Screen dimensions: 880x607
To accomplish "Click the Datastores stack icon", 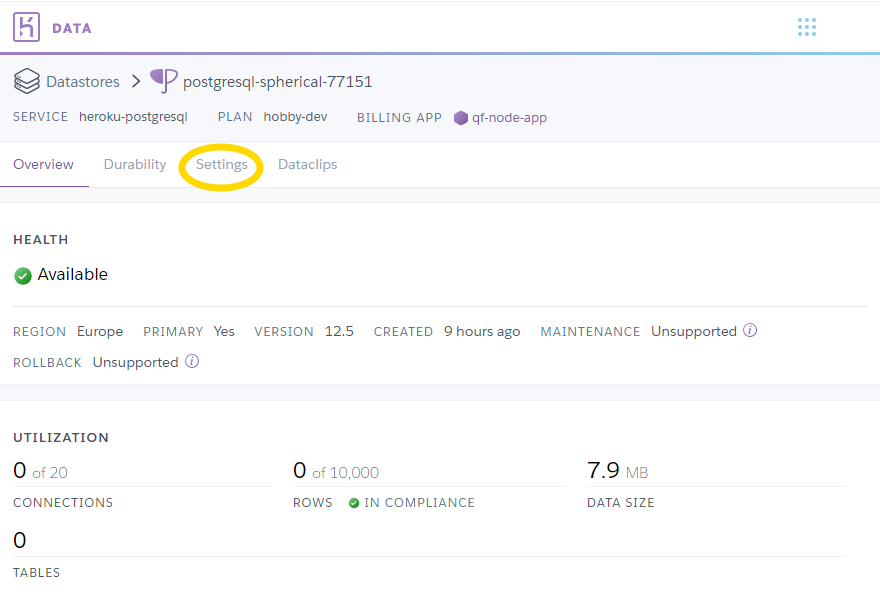I will pyautogui.click(x=27, y=81).
